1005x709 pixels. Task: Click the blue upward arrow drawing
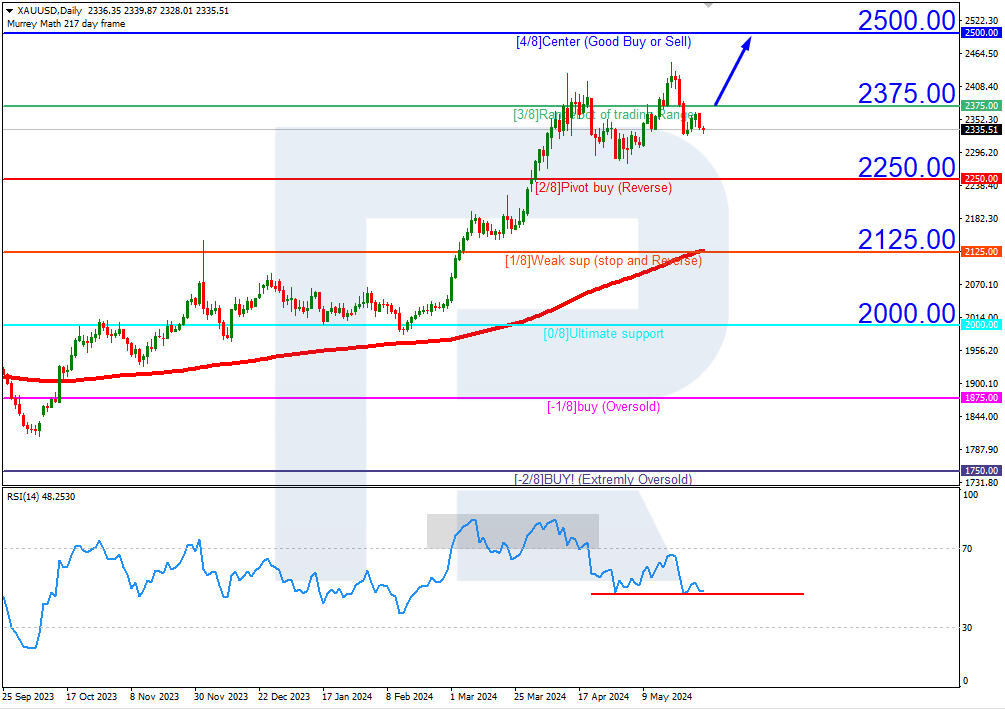(732, 71)
